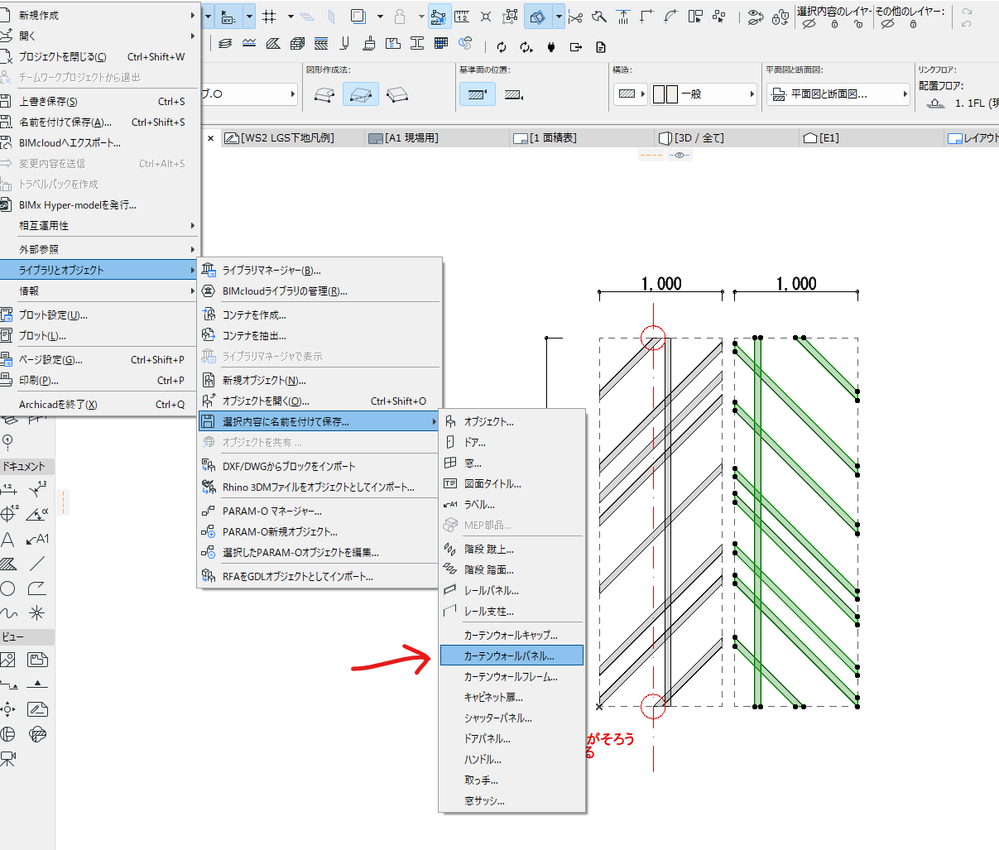
Task: Select the Hotspot tool
Action: click(37, 614)
